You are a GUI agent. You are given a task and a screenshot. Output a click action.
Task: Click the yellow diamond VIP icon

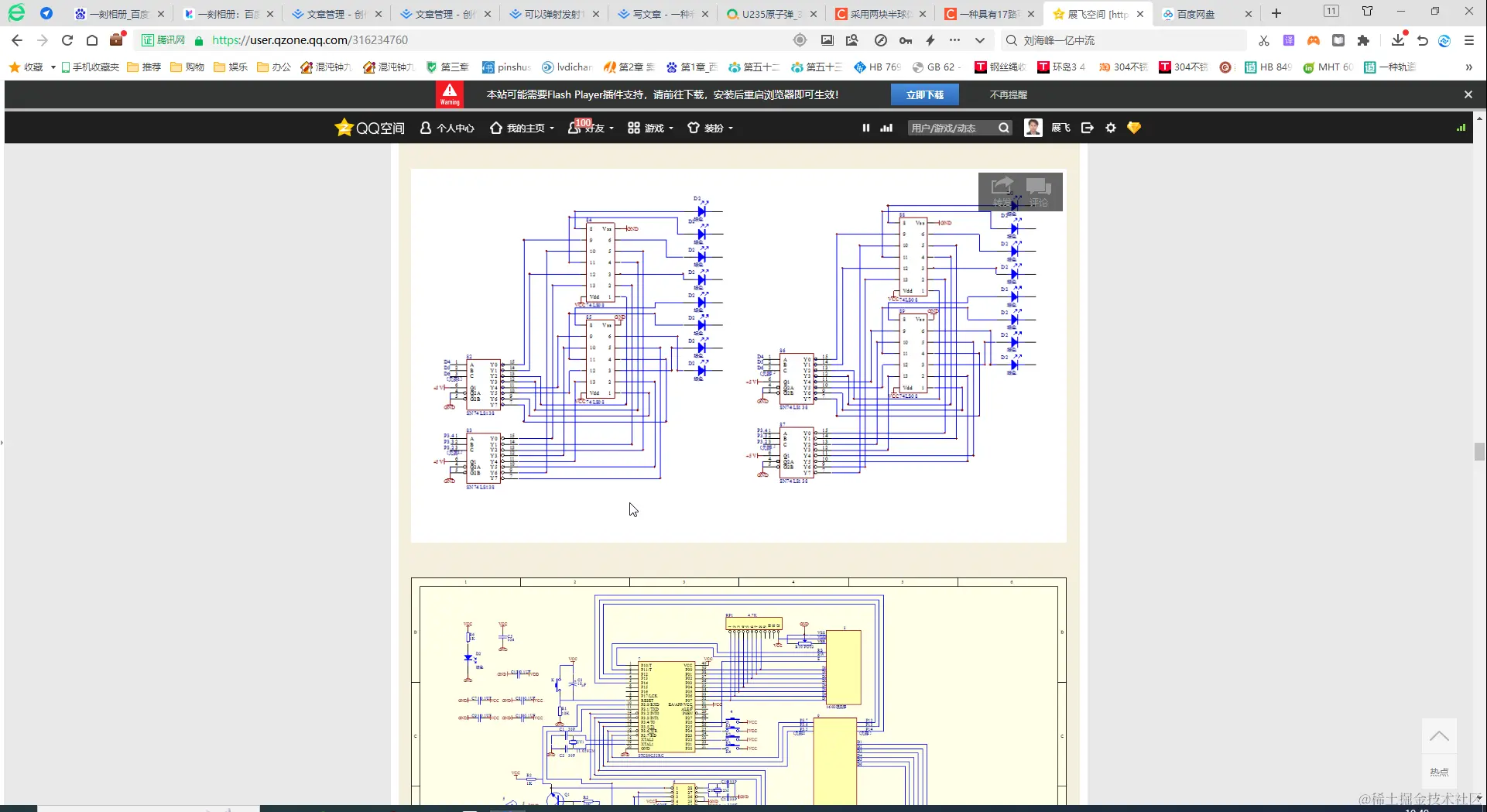point(1134,128)
